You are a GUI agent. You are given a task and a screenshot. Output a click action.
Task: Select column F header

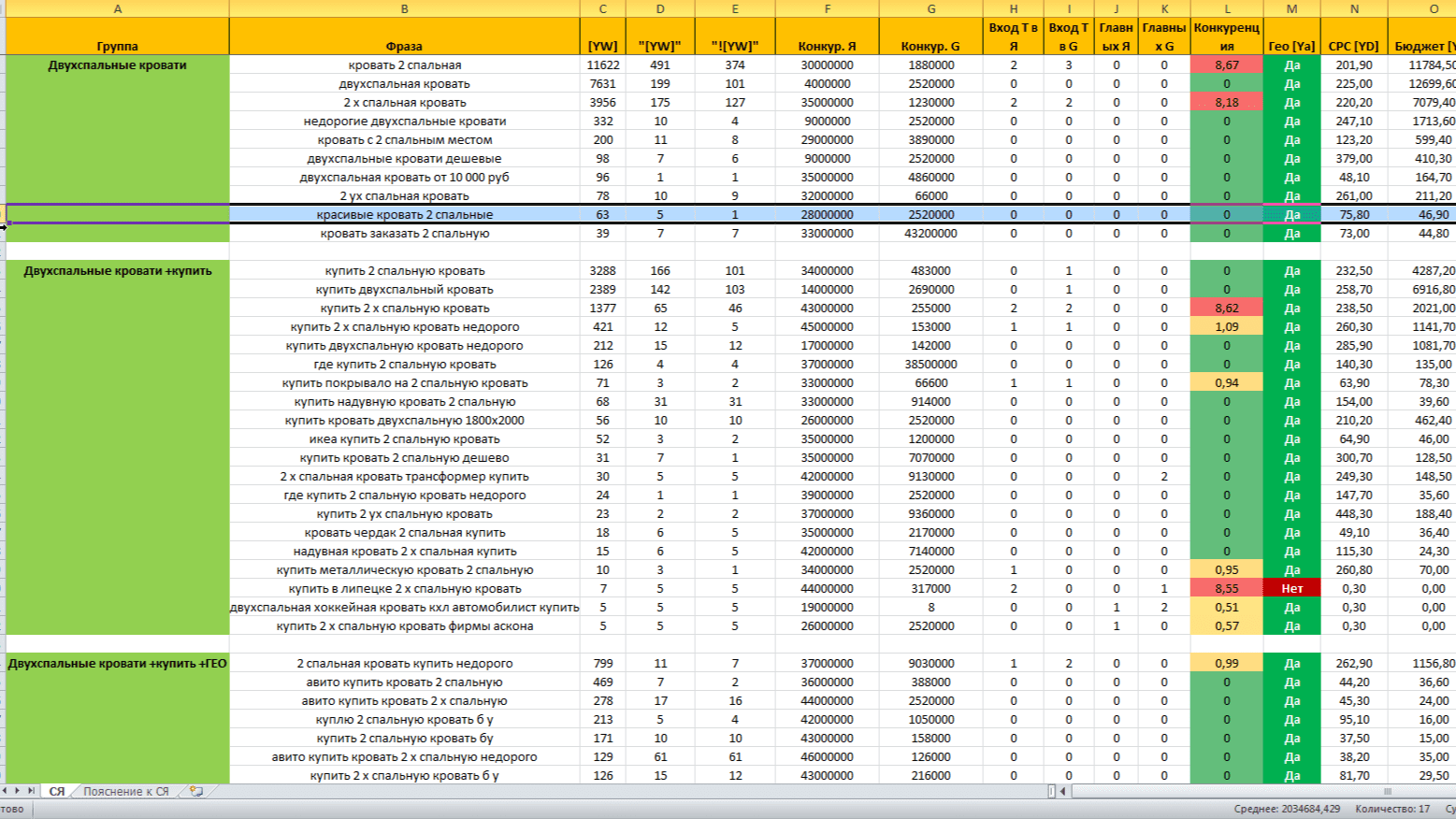pos(827,8)
